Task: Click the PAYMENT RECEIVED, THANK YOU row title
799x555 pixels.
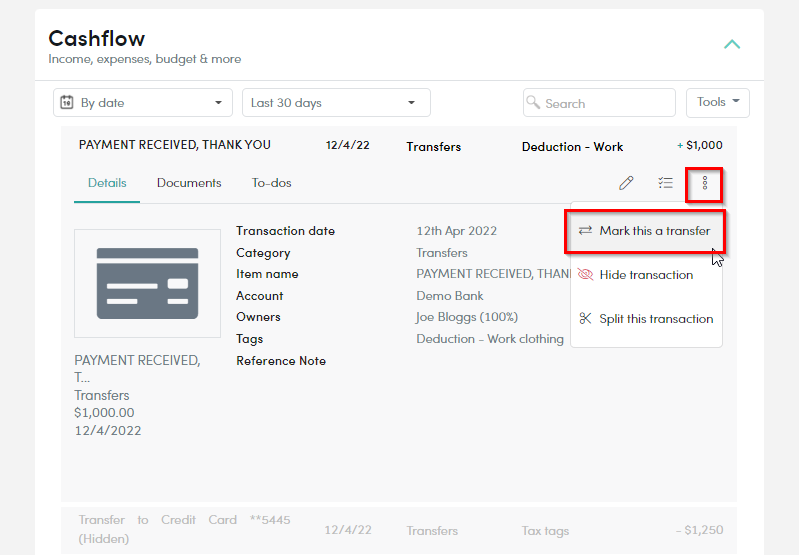Action: click(175, 145)
